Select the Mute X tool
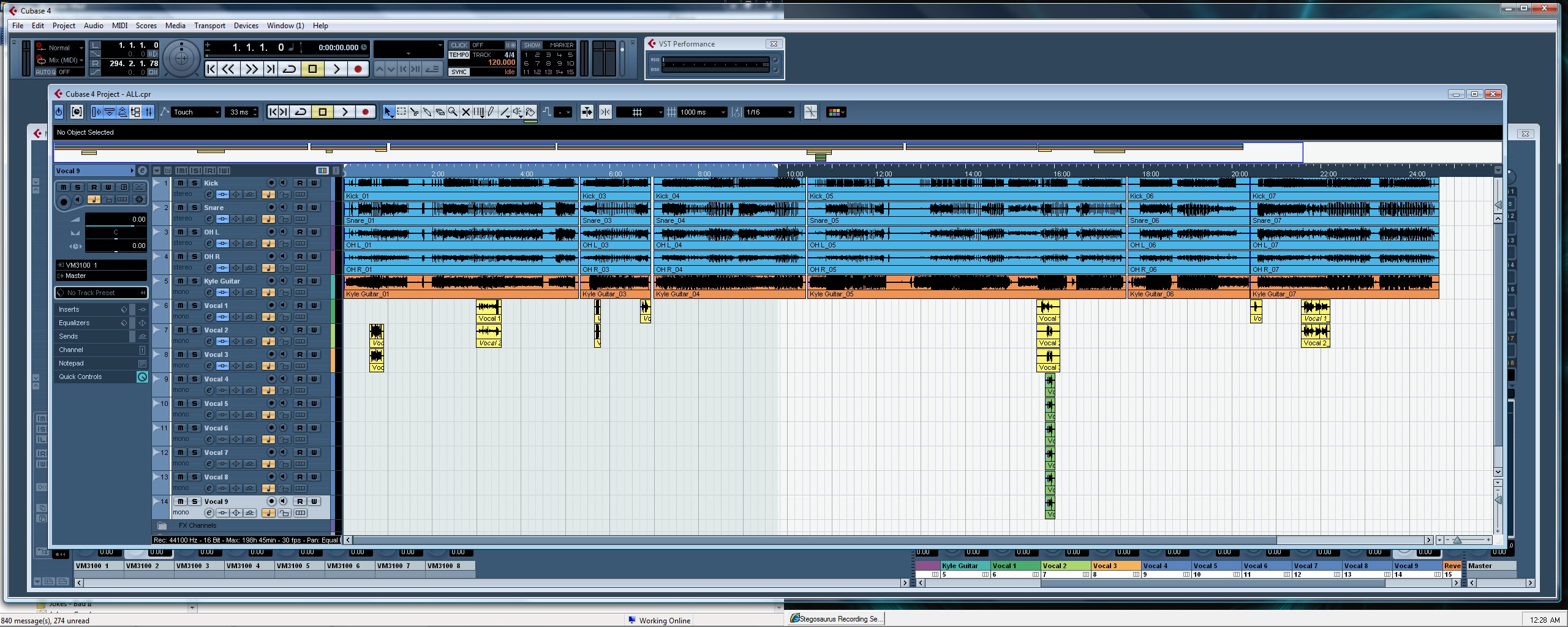This screenshot has width=1568, height=627. pyautogui.click(x=466, y=112)
